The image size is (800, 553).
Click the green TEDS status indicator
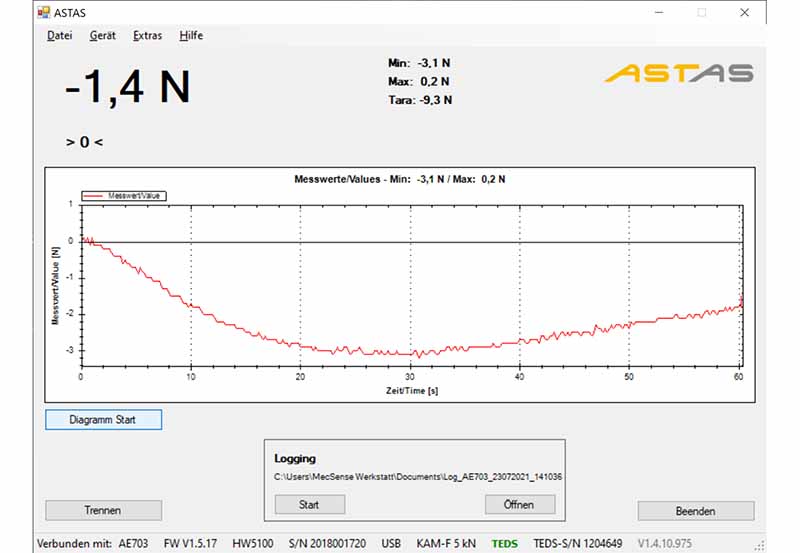(x=505, y=543)
